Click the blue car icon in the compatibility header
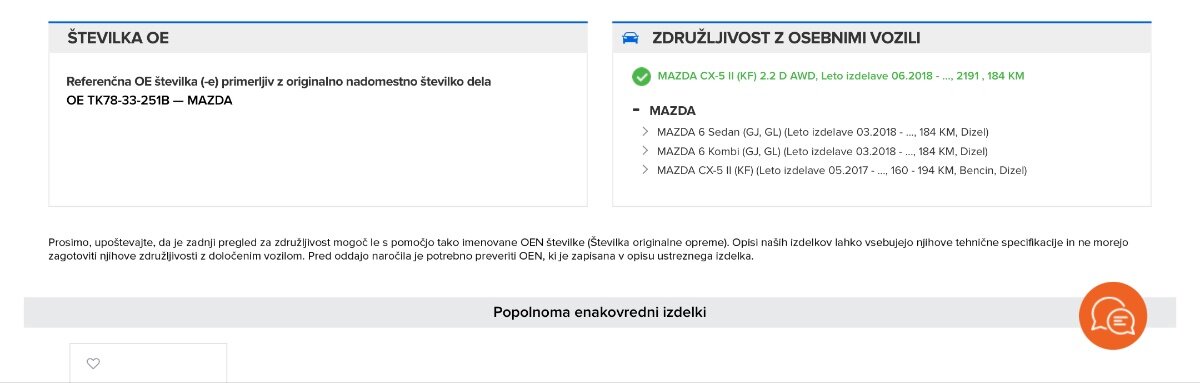Viewport: 1200px width, 383px height. tap(630, 38)
